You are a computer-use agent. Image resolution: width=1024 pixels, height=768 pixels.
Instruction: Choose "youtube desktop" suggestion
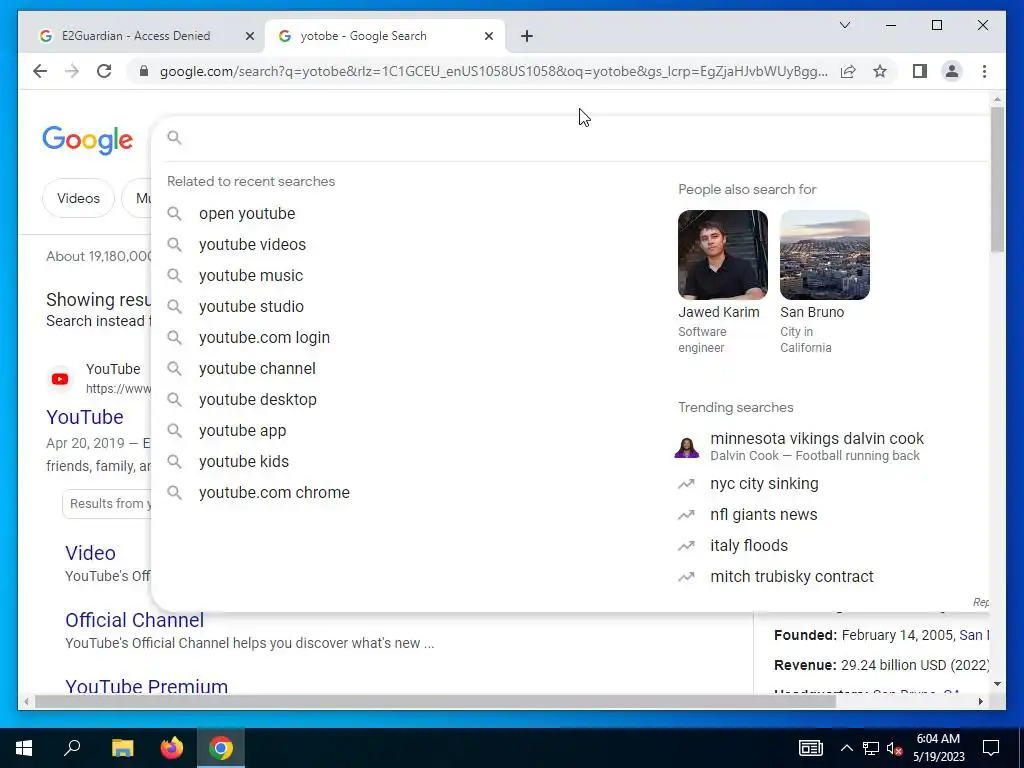click(258, 400)
